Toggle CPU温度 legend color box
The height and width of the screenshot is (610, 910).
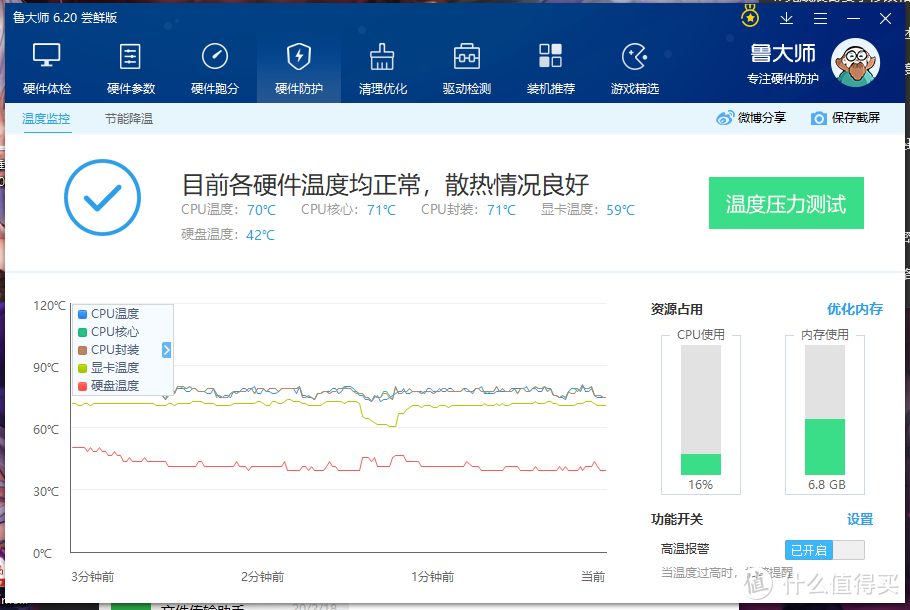coord(82,314)
